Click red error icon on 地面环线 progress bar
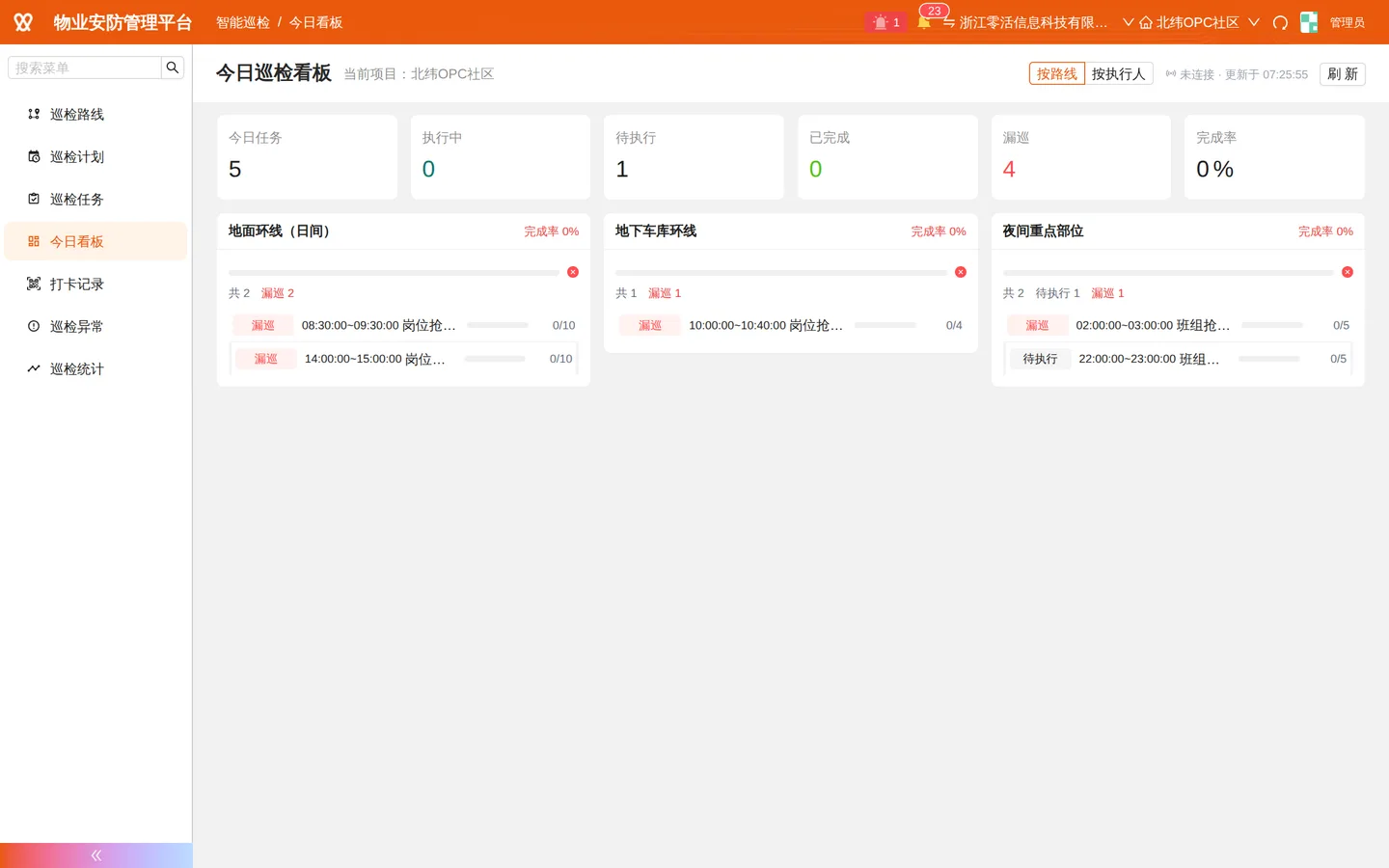Screen dimensions: 1389x868 pos(573,272)
